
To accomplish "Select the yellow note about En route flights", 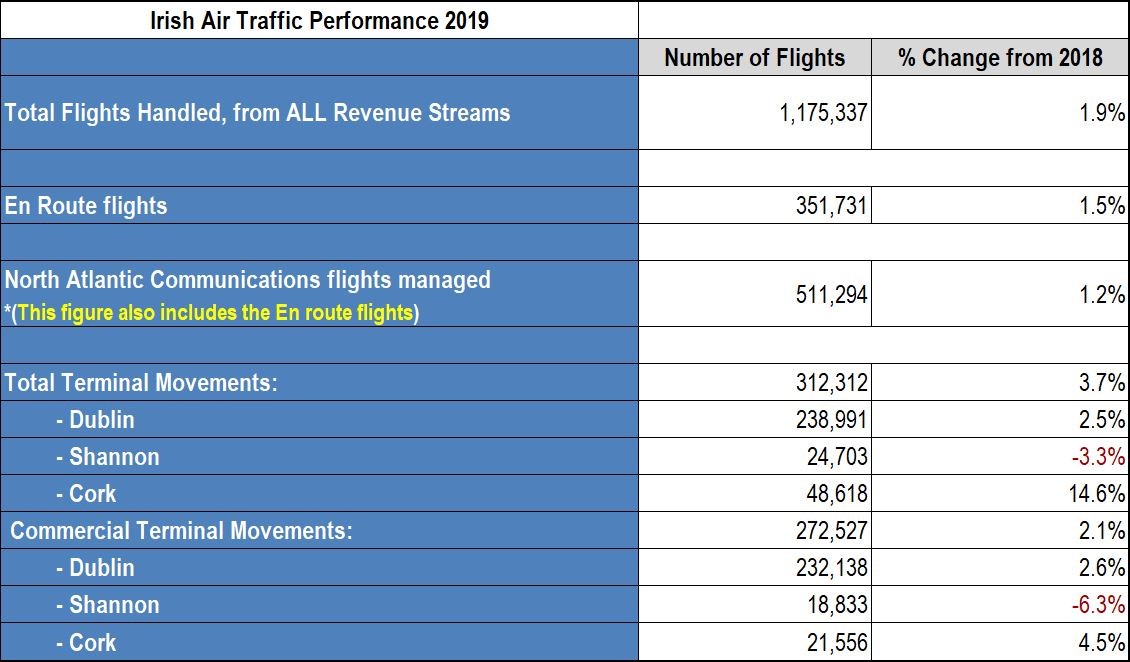I will pyautogui.click(x=215, y=313).
